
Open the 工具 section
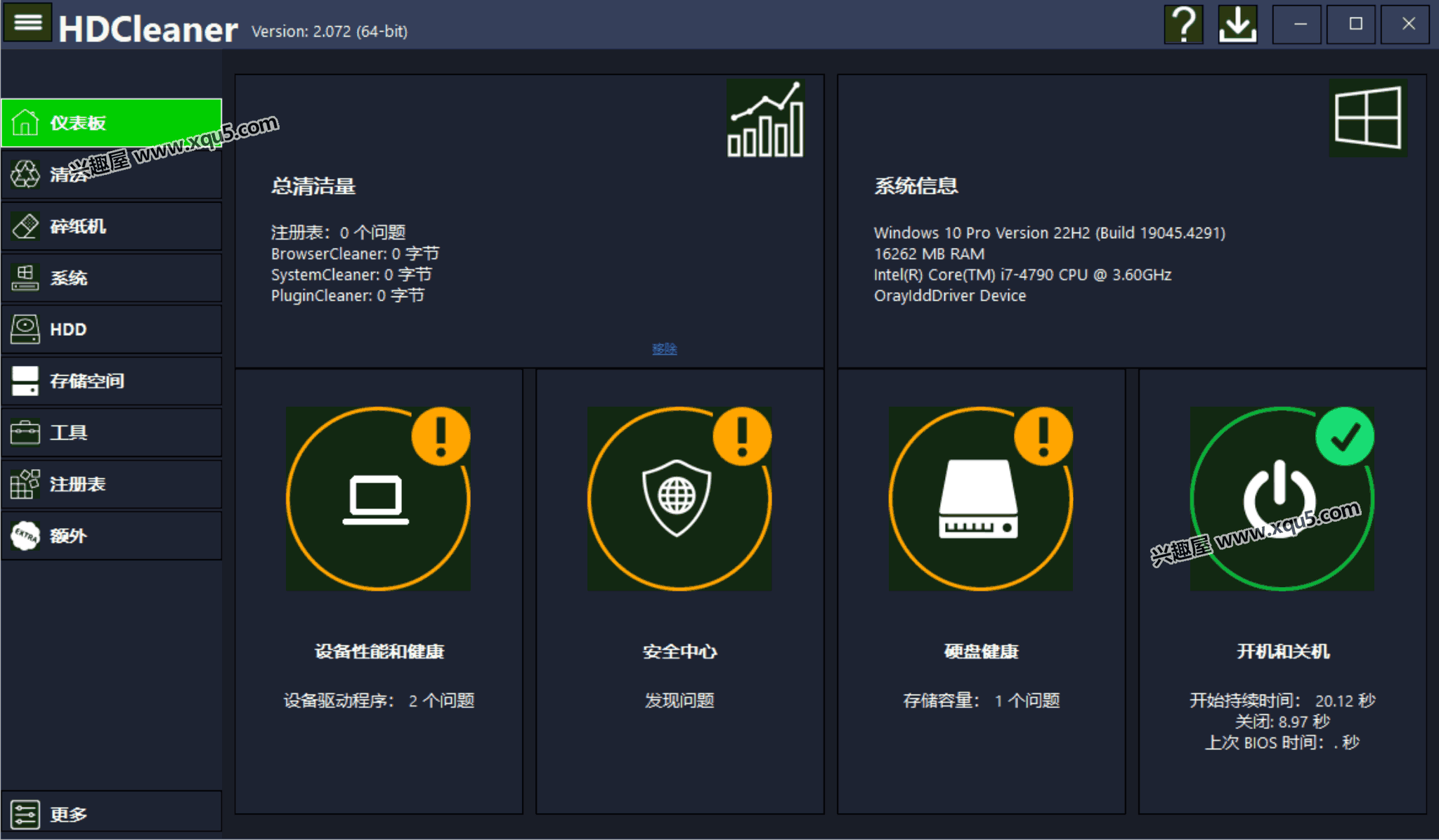[x=112, y=432]
